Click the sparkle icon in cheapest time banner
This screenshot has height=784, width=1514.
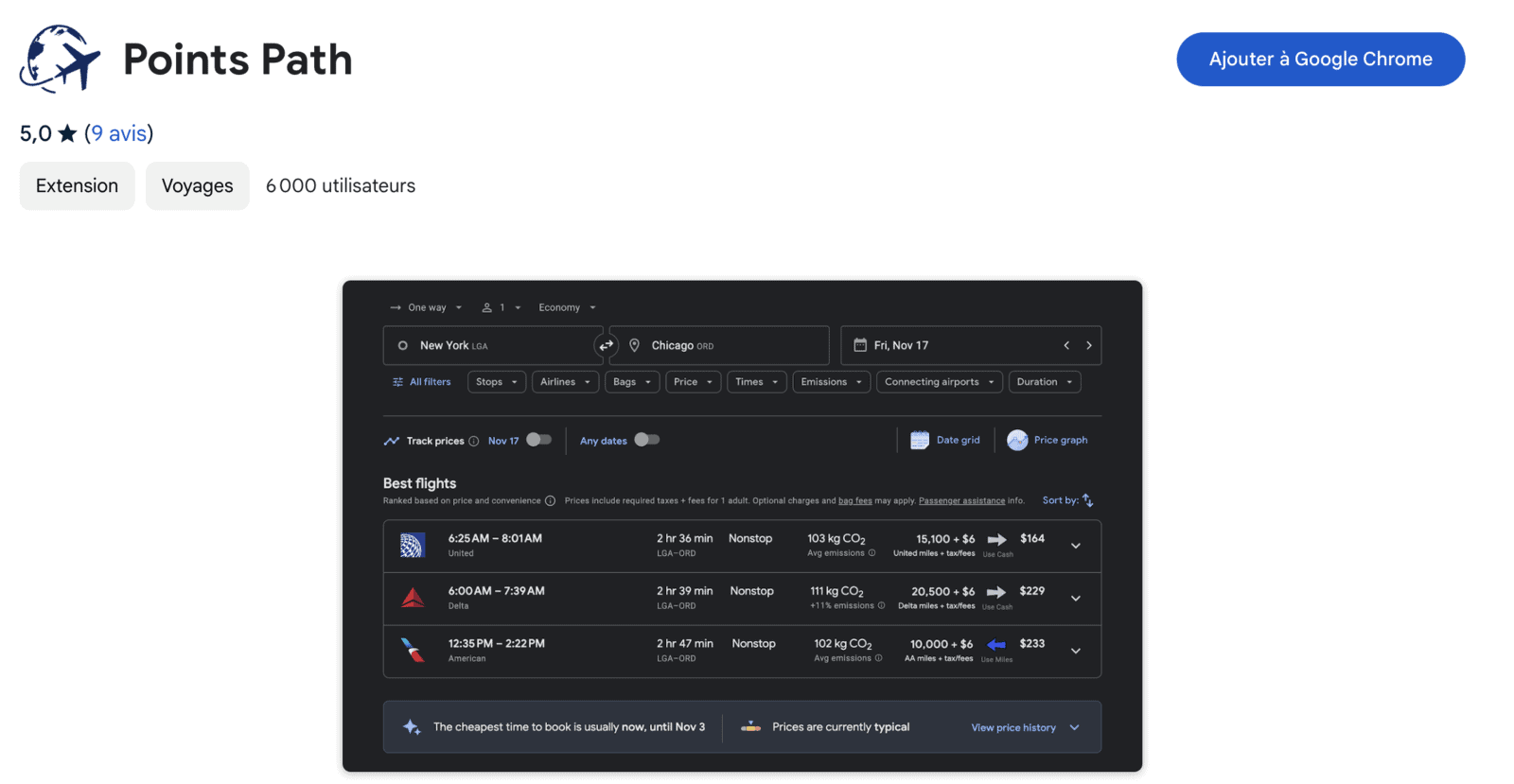pyautogui.click(x=412, y=727)
